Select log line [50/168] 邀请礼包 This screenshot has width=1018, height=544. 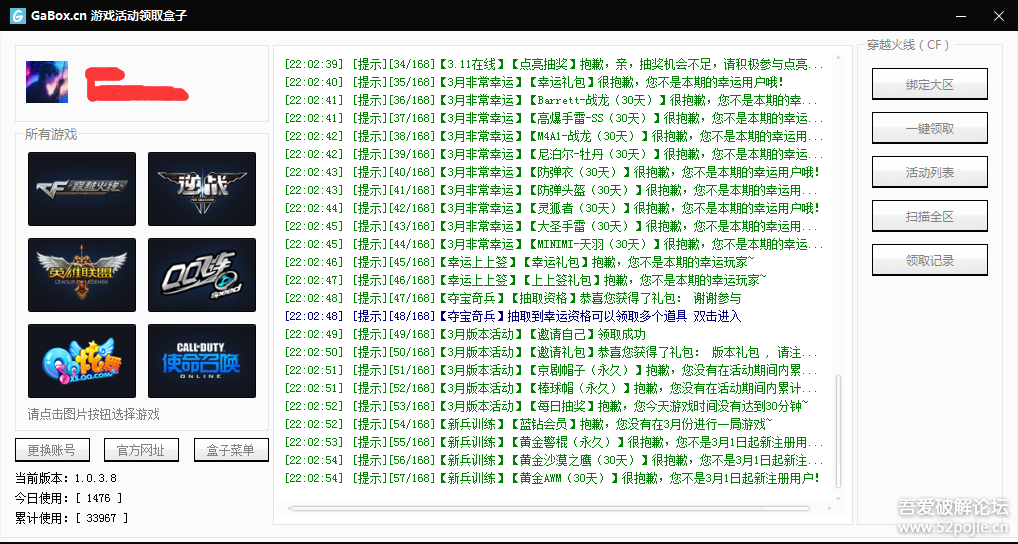coord(551,352)
